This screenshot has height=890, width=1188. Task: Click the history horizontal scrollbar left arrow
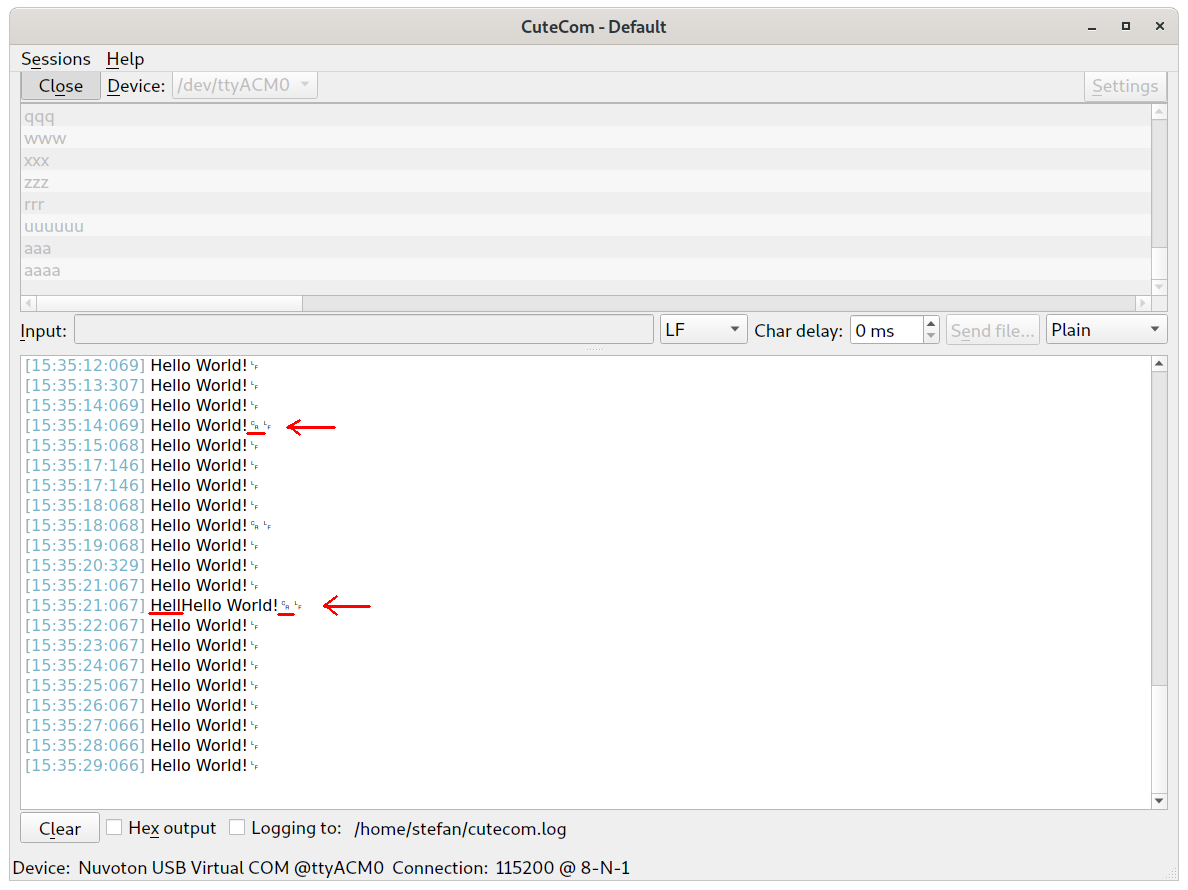click(29, 303)
